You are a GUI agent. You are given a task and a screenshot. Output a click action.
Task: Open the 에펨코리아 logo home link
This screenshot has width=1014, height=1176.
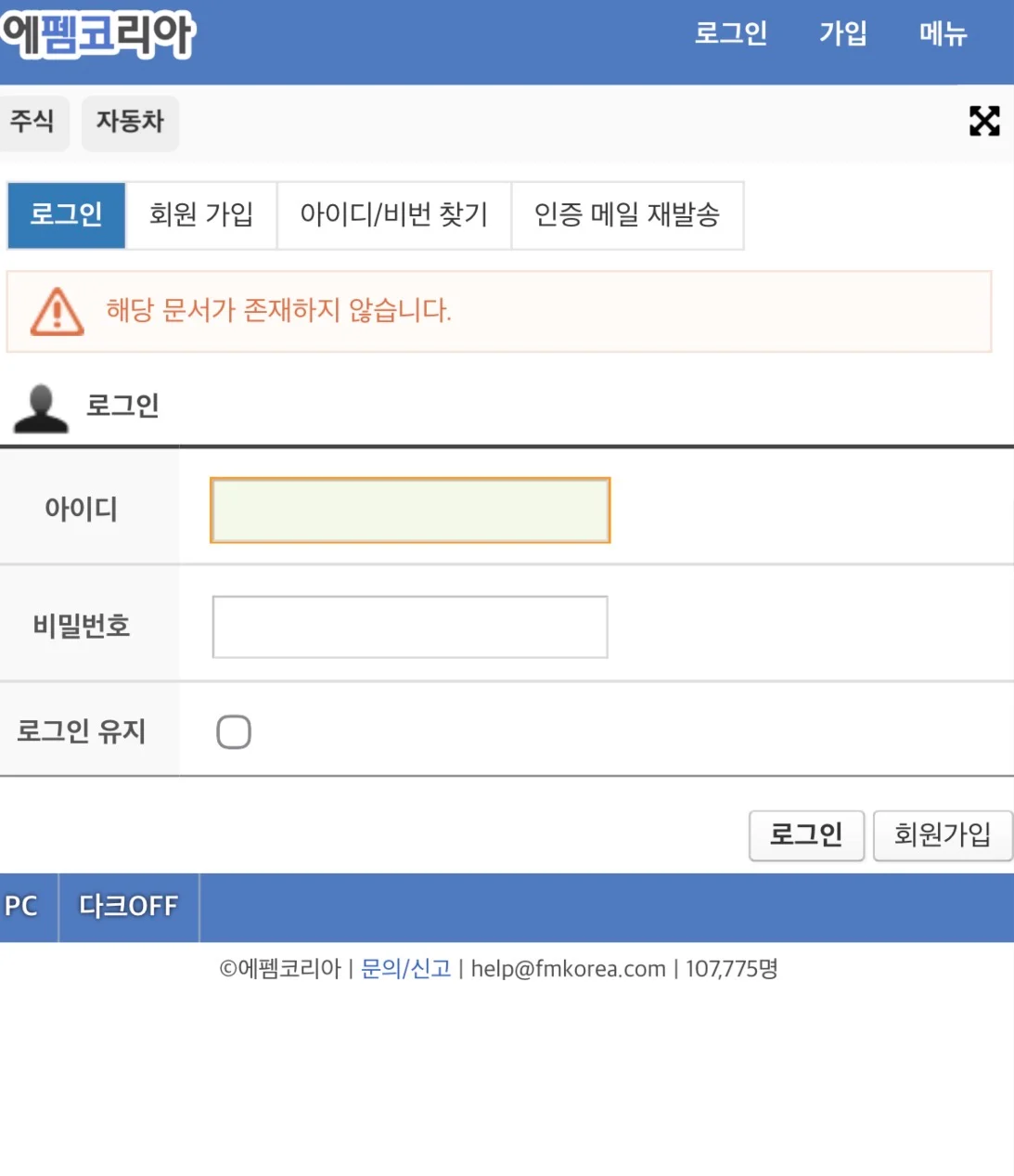98,34
